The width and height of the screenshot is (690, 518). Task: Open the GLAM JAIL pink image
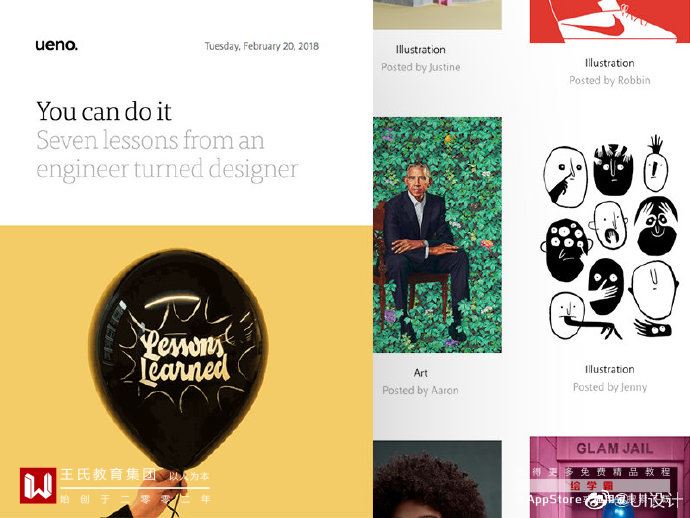pos(610,477)
